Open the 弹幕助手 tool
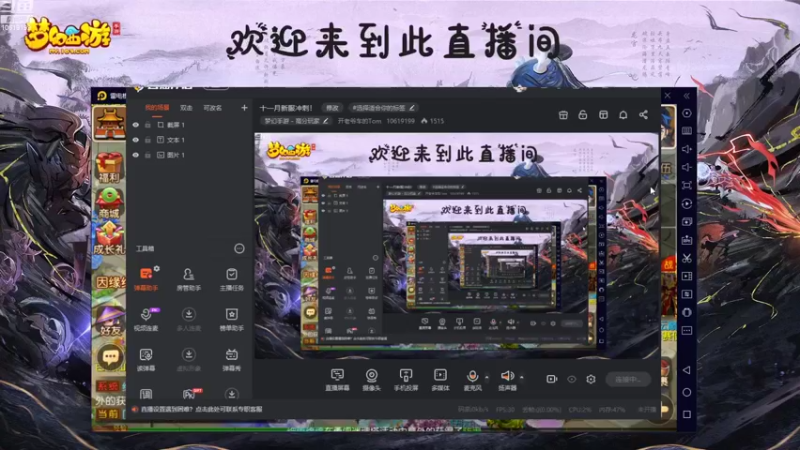The width and height of the screenshot is (800, 450). click(146, 279)
